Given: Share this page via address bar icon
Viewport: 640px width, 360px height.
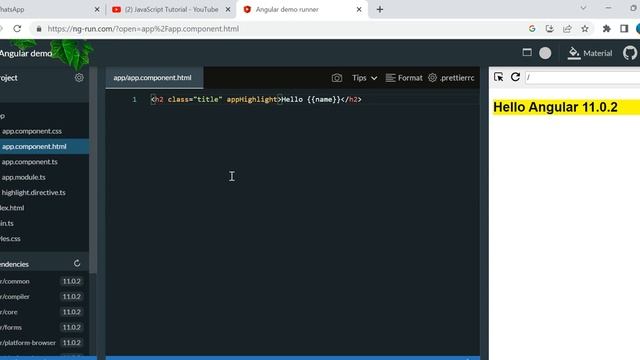Looking at the screenshot, I should pyautogui.click(x=567, y=29).
